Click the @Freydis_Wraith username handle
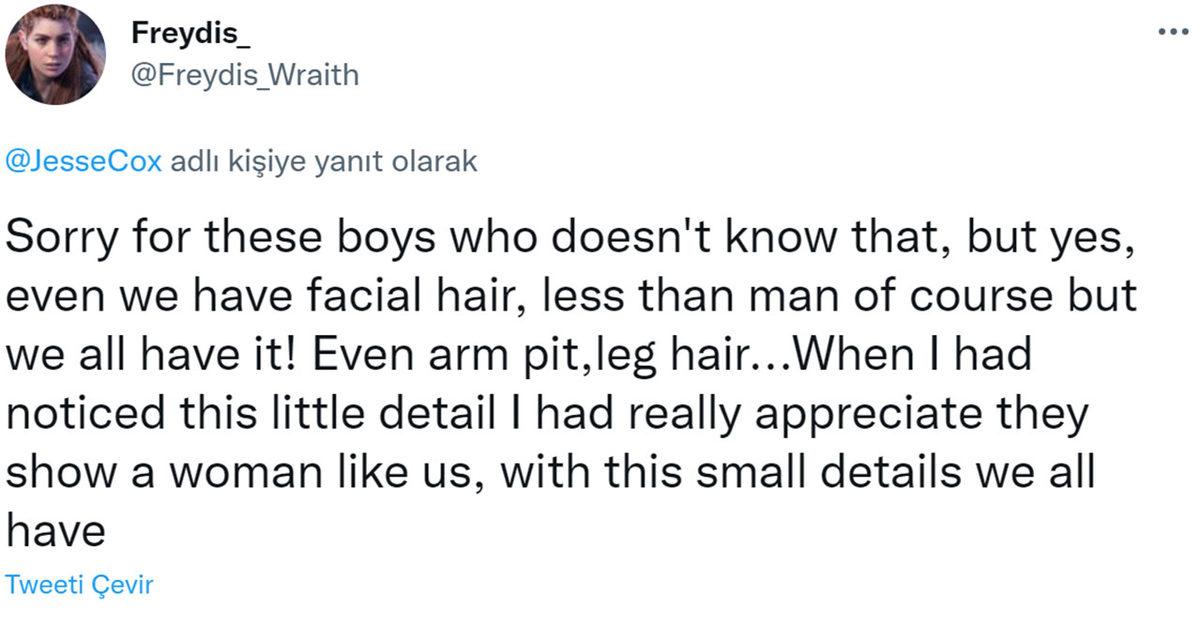1200x624 pixels. [x=244, y=75]
